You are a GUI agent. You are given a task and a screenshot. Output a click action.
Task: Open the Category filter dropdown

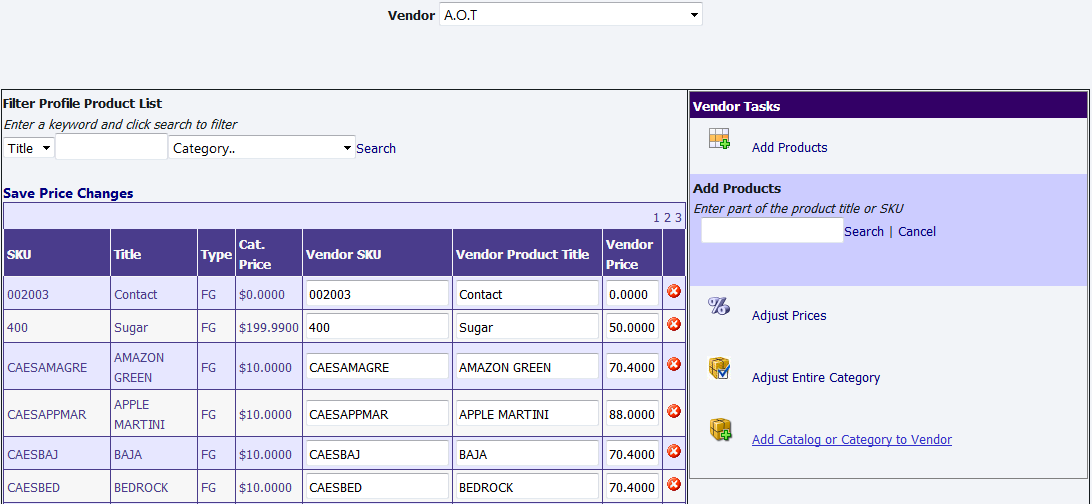point(262,148)
